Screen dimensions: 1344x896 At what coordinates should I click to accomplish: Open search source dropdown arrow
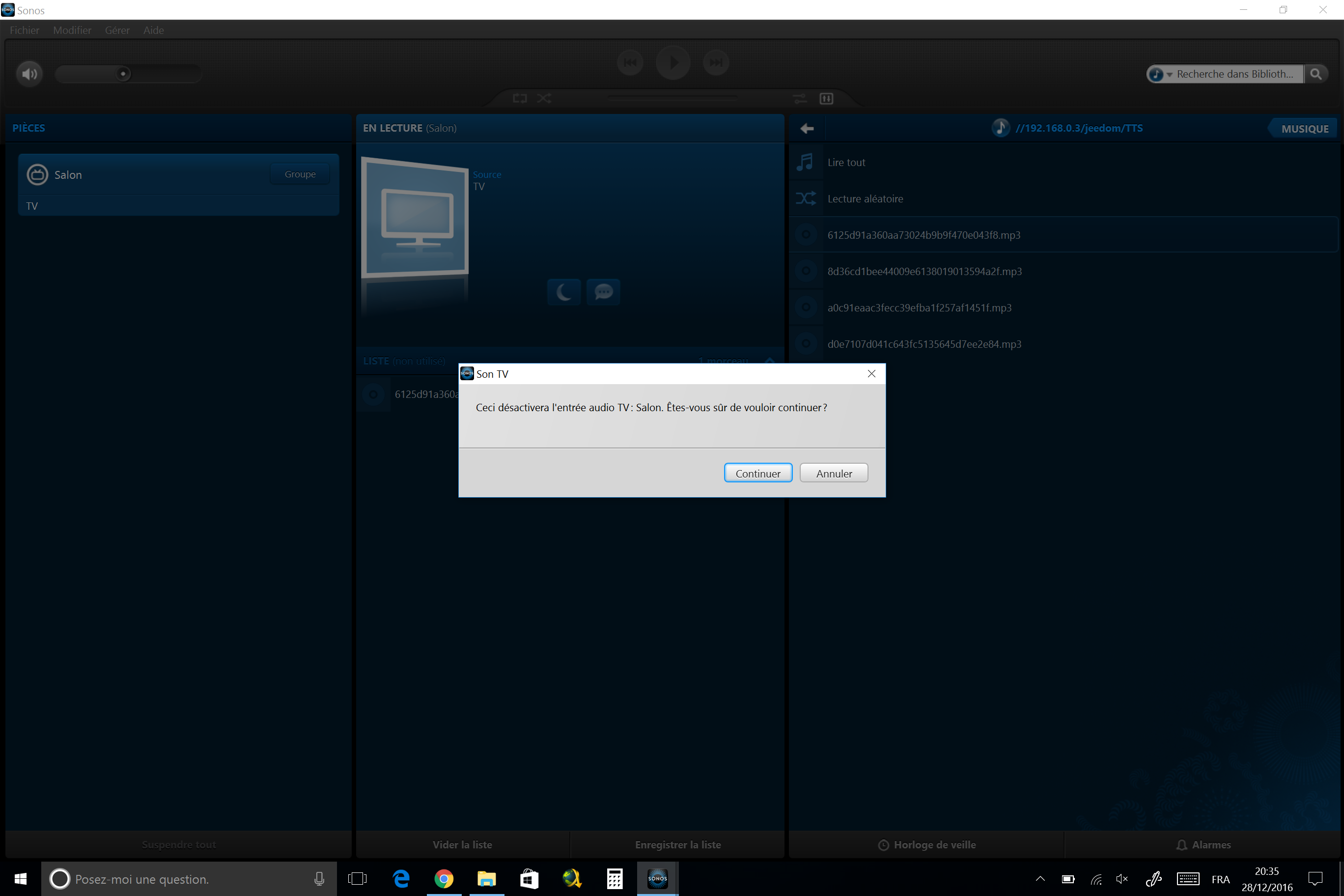pos(1169,74)
